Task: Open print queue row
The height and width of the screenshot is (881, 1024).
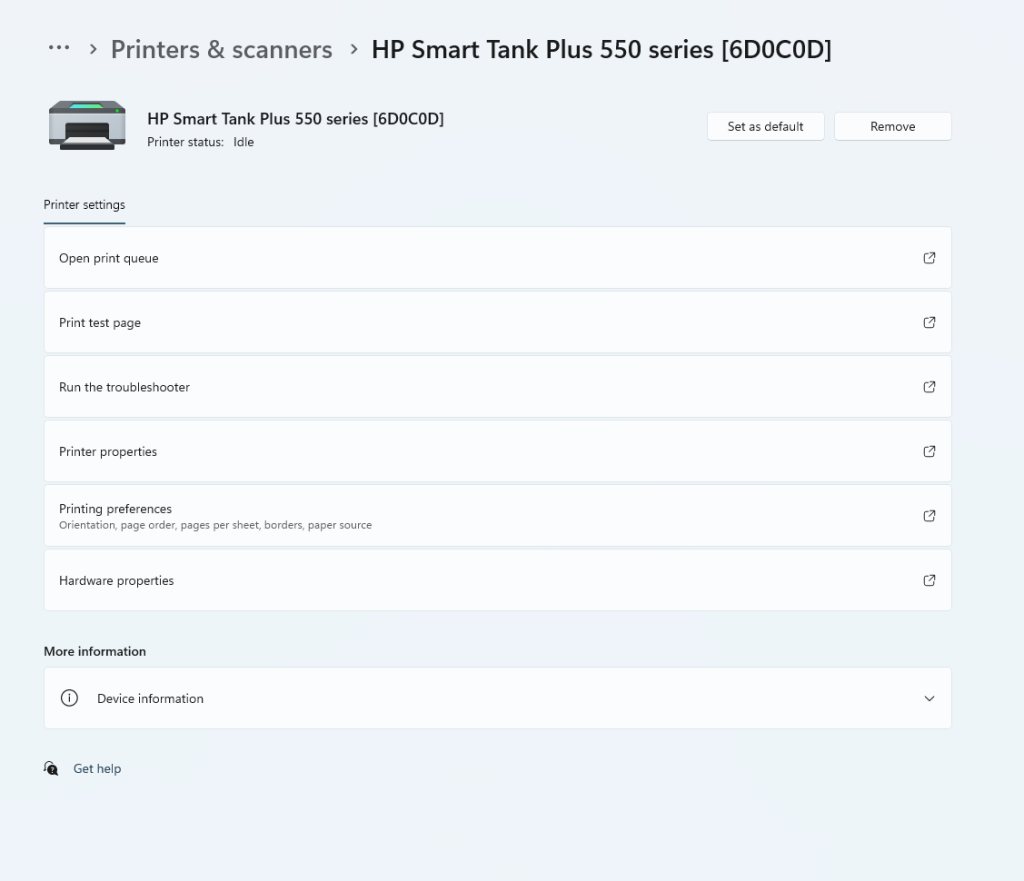Action: tap(498, 258)
